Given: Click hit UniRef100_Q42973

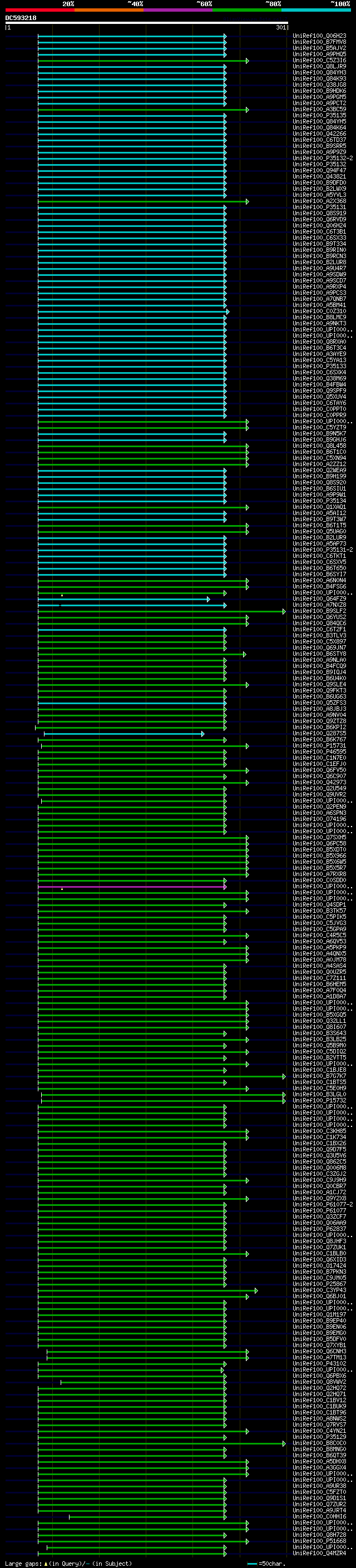Looking at the screenshot, I should pos(319,783).
